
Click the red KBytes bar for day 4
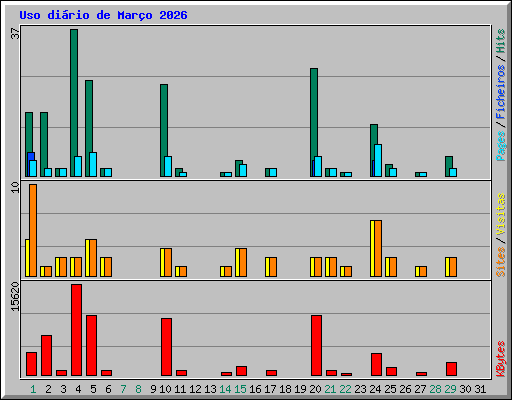[x=76, y=330]
